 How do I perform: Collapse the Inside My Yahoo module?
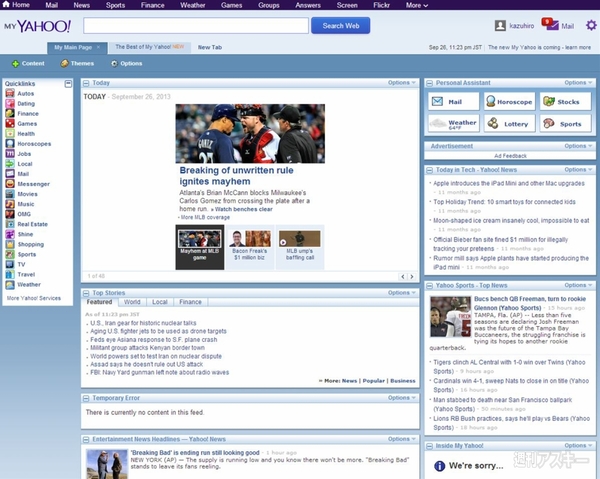(x=430, y=446)
